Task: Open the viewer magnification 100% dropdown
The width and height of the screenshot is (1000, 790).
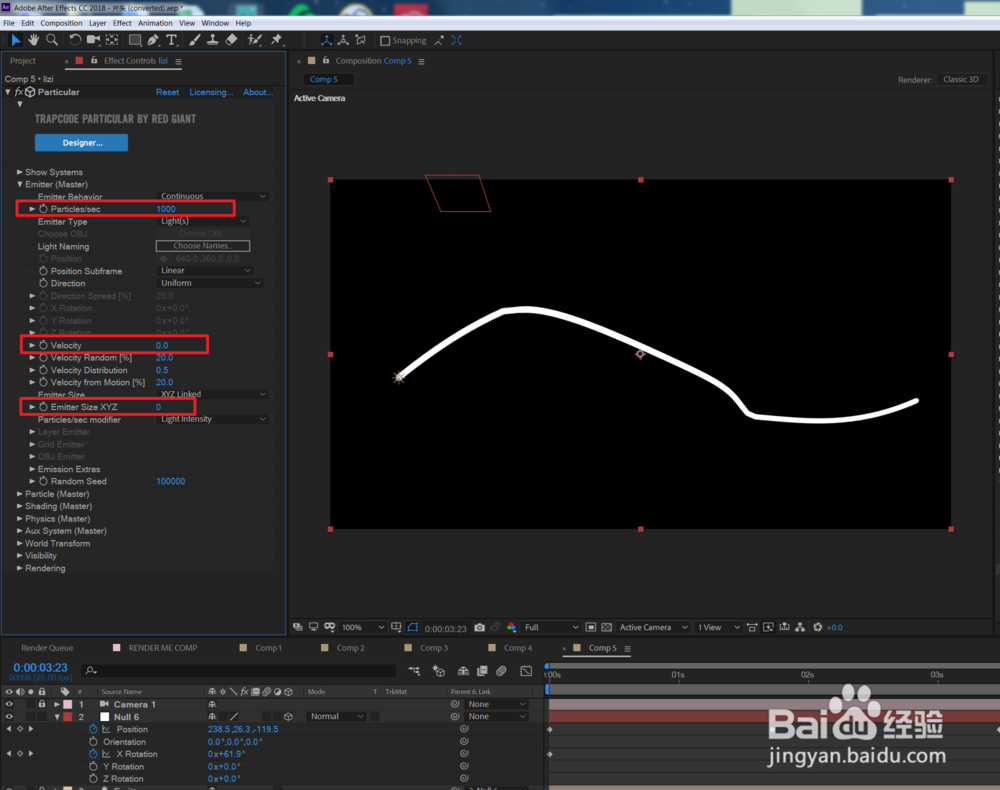Action: [362, 627]
